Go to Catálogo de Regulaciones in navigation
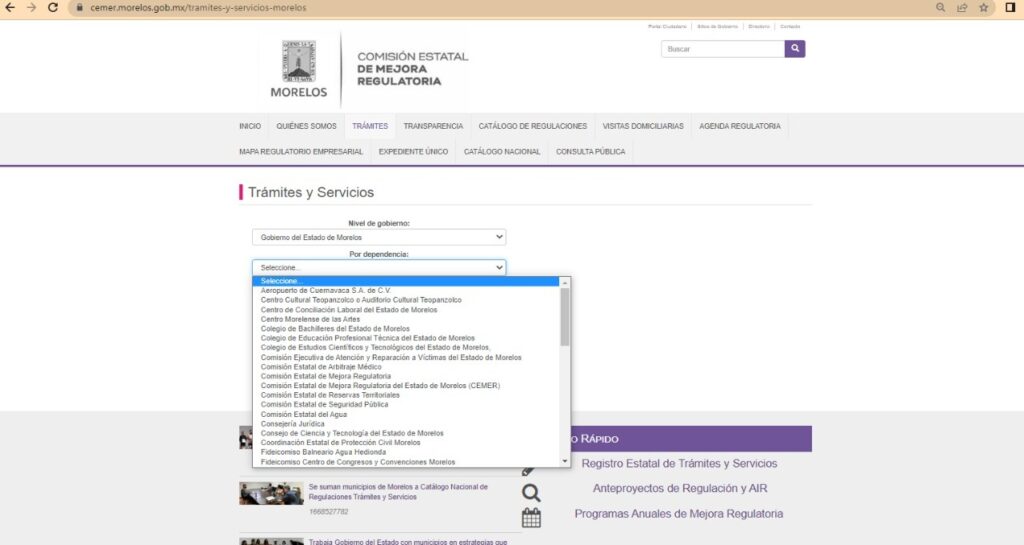Viewport: 1024px width, 545px height. pos(532,126)
